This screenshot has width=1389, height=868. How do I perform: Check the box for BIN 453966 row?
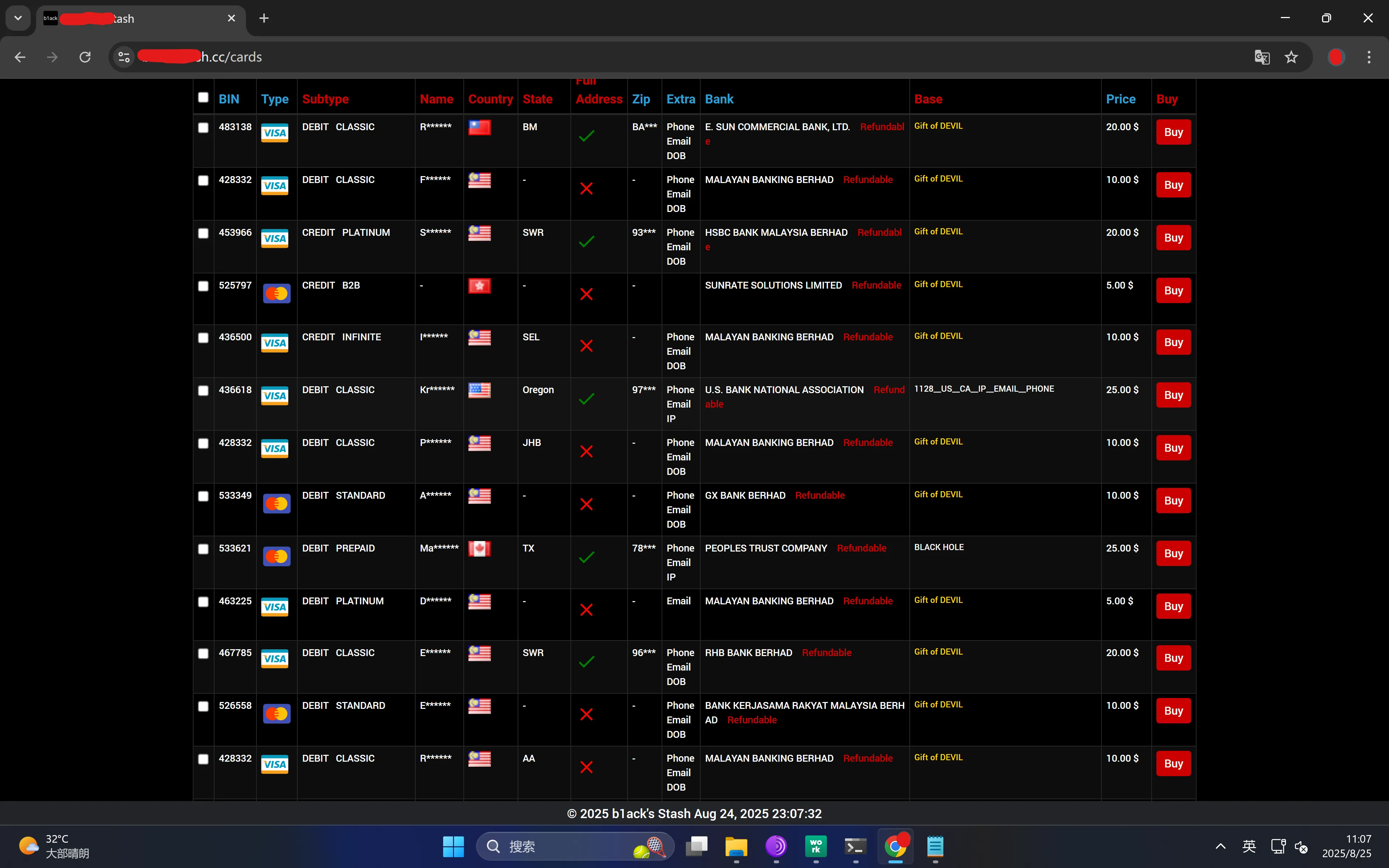point(203,233)
